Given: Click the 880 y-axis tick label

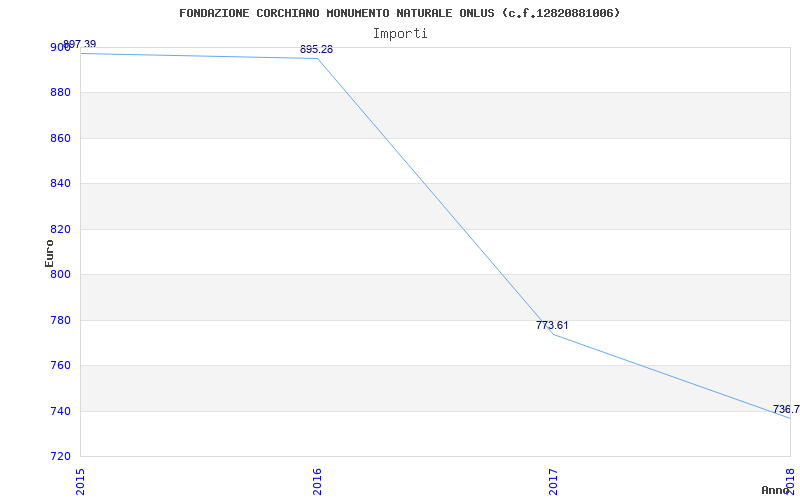Looking at the screenshot, I should [60, 93].
